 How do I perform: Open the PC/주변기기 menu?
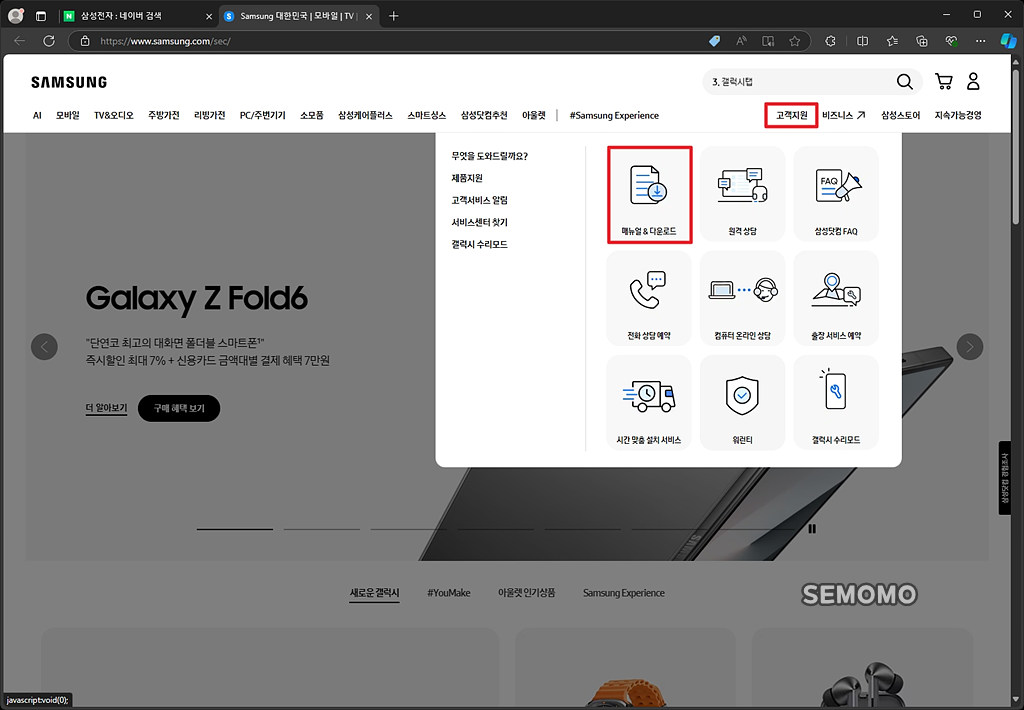coord(263,115)
